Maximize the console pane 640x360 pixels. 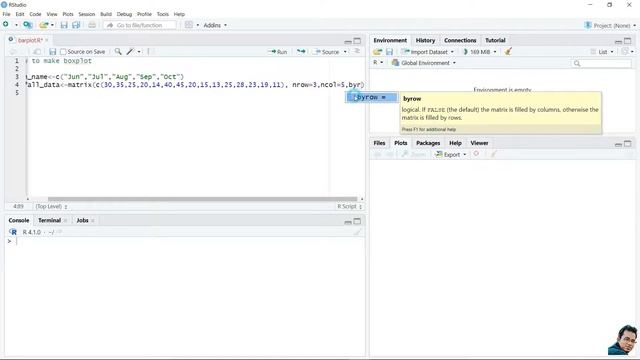coord(357,221)
